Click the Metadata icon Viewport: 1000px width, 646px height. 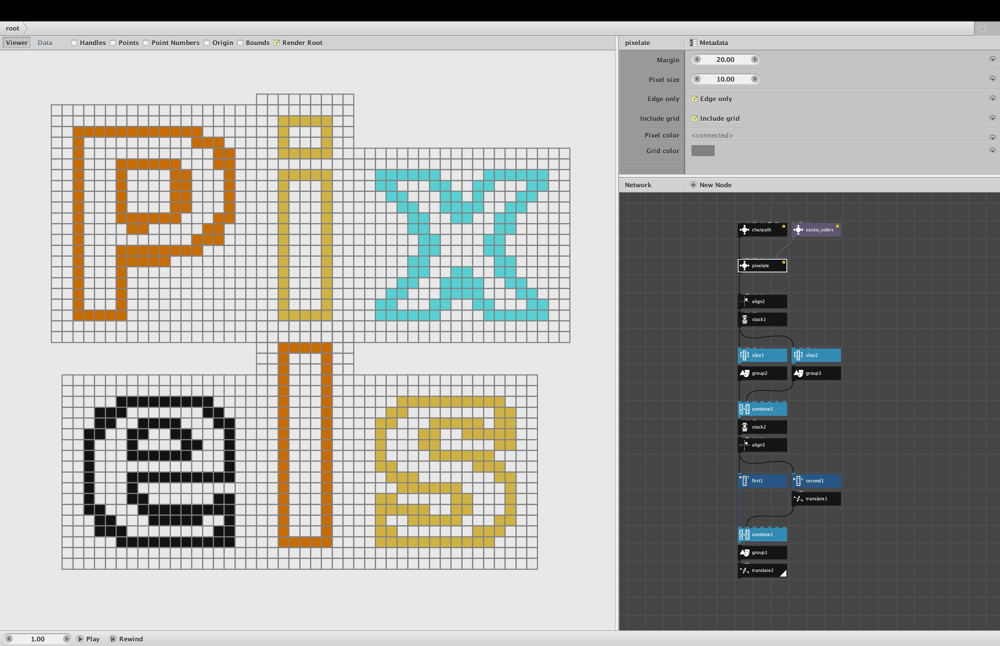(x=692, y=43)
